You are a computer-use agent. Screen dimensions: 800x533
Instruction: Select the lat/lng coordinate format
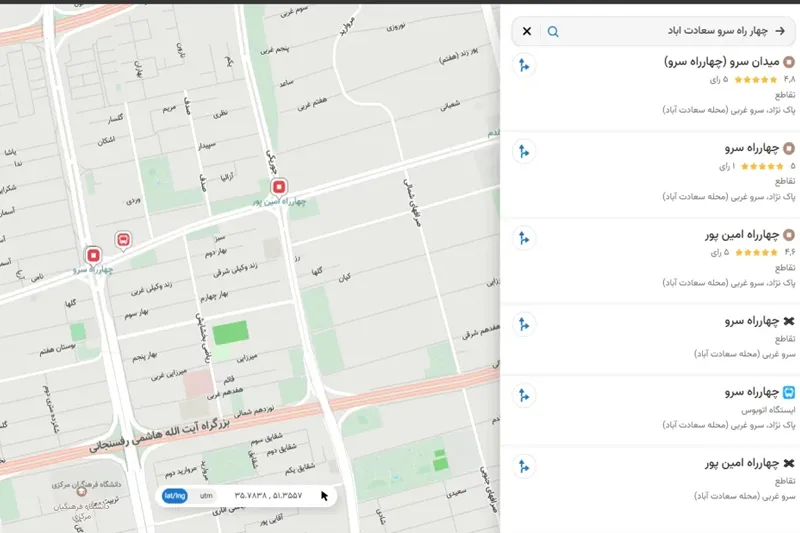[174, 496]
